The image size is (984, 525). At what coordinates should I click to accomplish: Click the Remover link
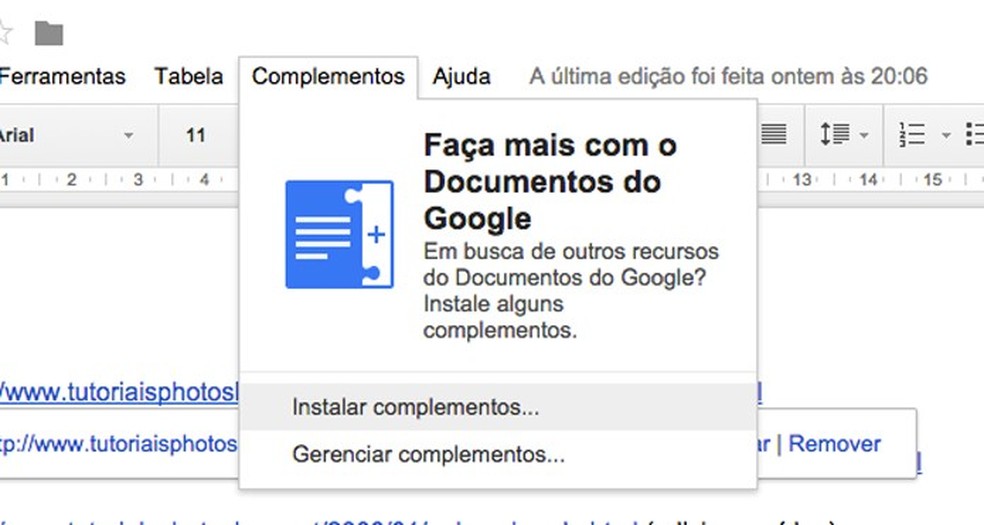click(835, 444)
